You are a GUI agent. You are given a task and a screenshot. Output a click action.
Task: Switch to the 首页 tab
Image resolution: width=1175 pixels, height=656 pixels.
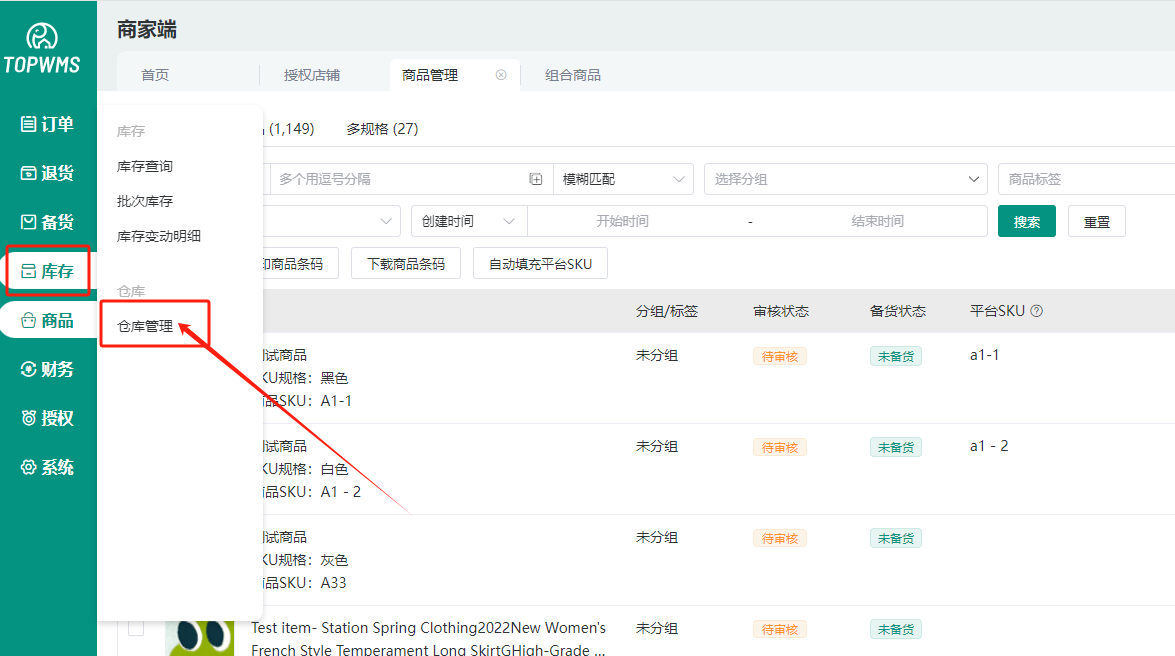pos(155,75)
